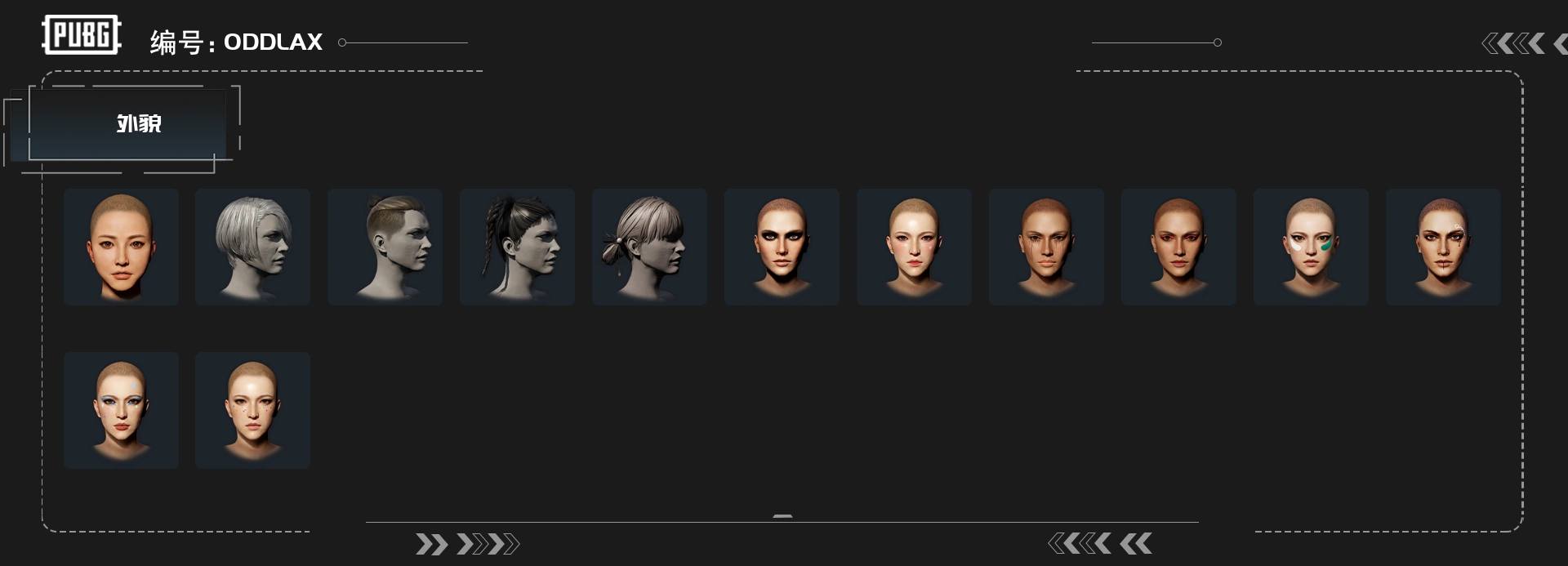Click the left chevrons at top right
This screenshot has height=566, width=1568.
(x=1524, y=43)
